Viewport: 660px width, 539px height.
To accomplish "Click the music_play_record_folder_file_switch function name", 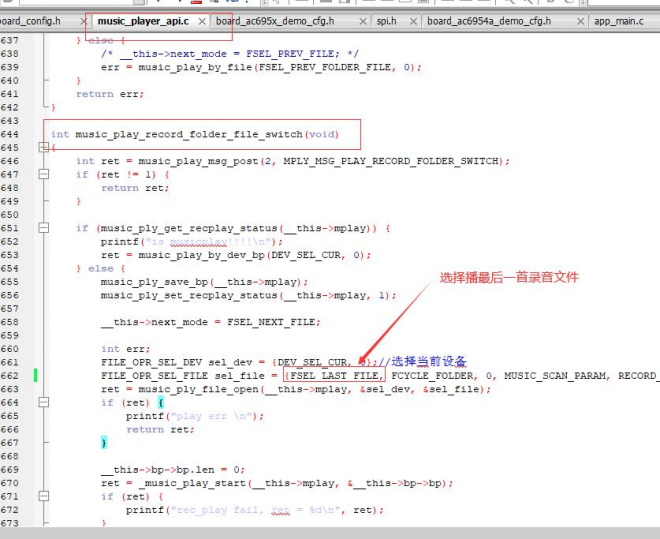I will click(x=189, y=134).
